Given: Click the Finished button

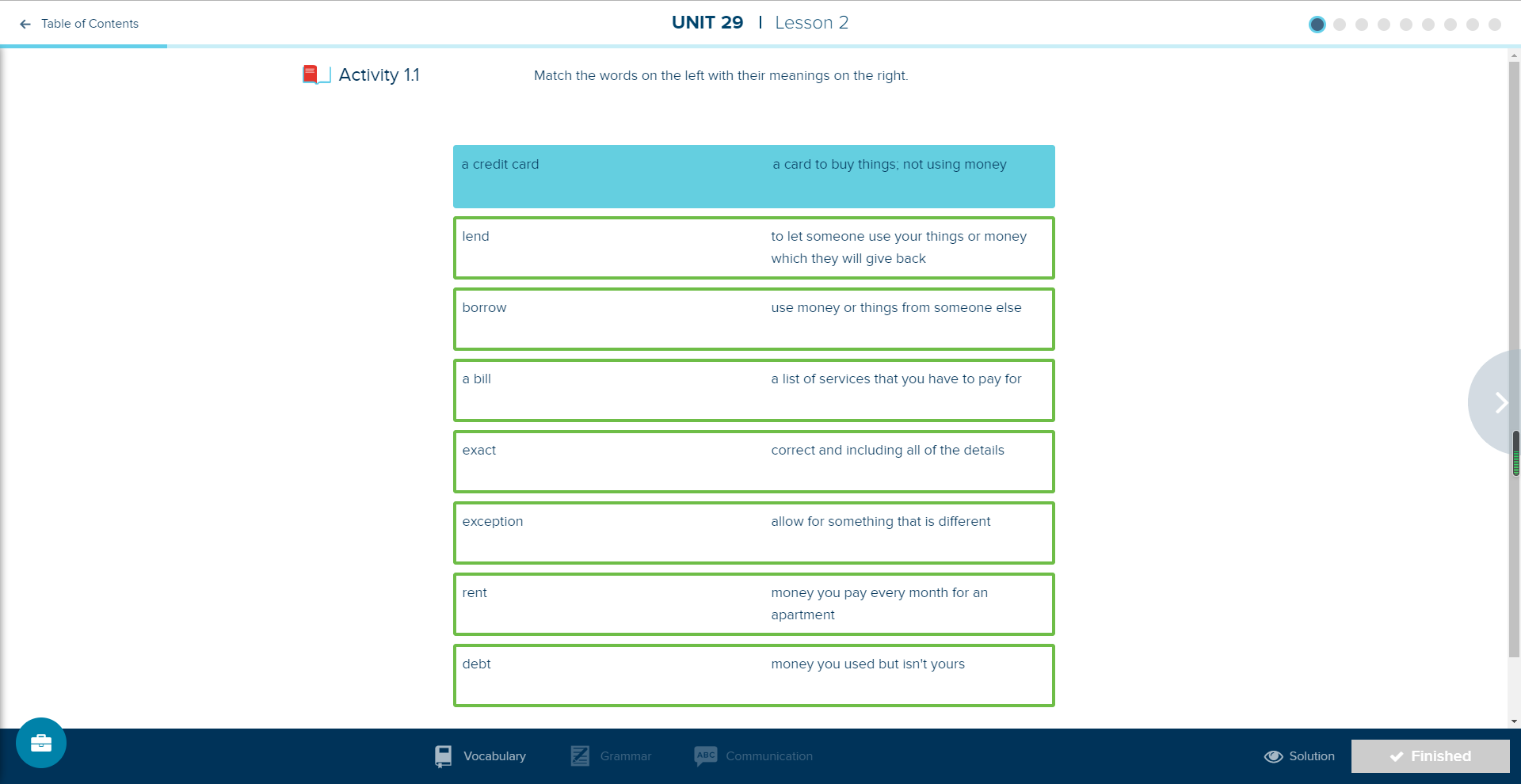Looking at the screenshot, I should click(x=1430, y=756).
